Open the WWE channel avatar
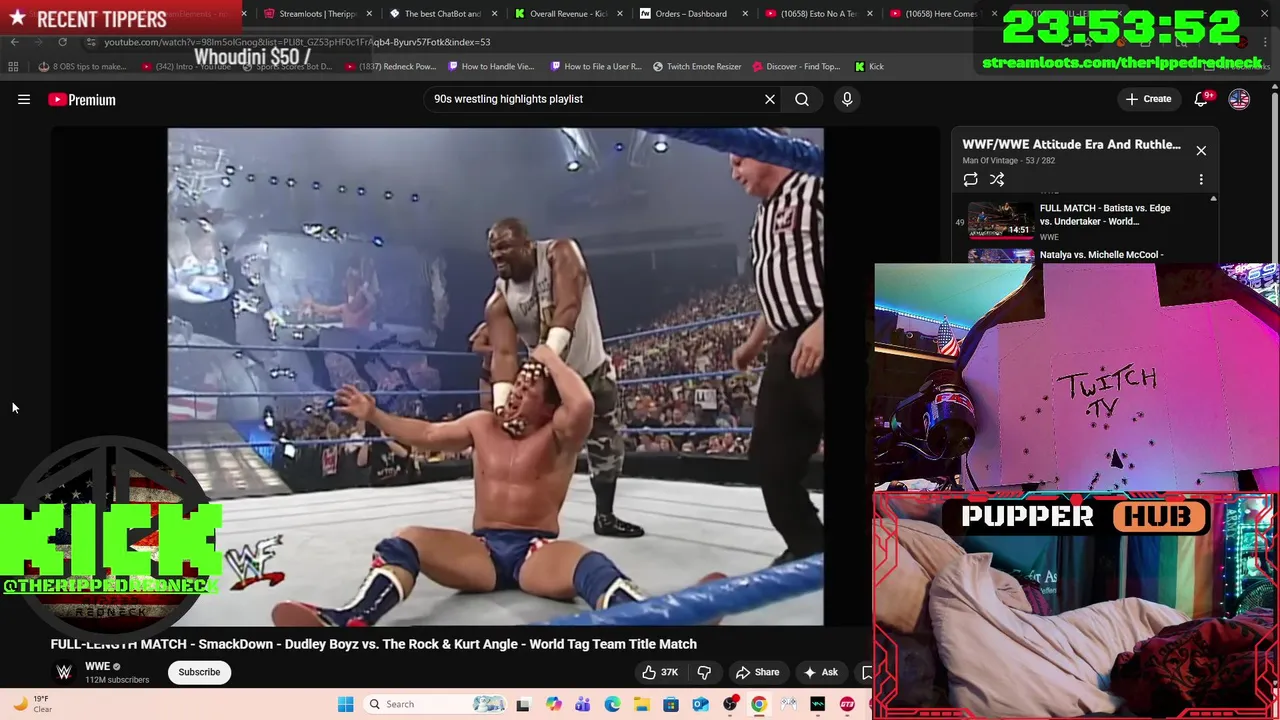This screenshot has width=1280, height=720. (x=64, y=672)
